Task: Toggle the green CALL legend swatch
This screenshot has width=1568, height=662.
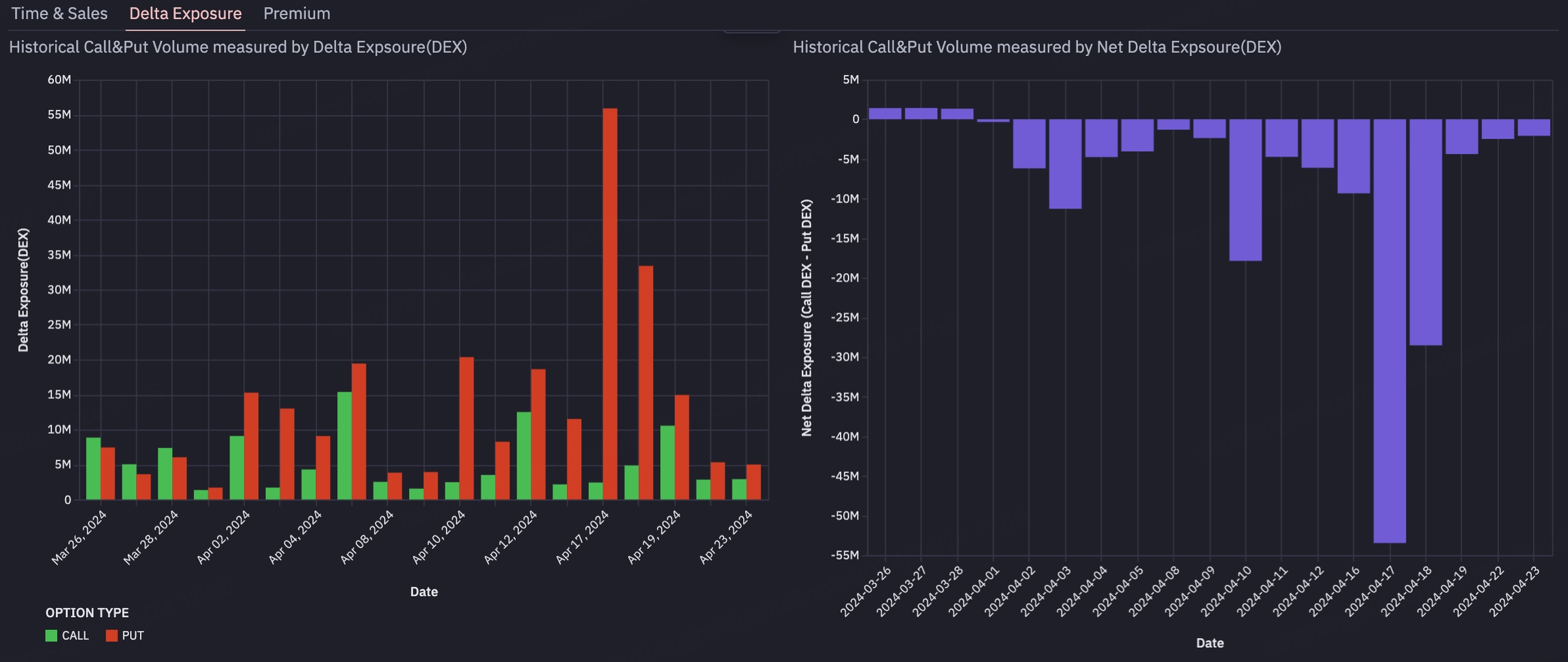Action: pyautogui.click(x=51, y=635)
